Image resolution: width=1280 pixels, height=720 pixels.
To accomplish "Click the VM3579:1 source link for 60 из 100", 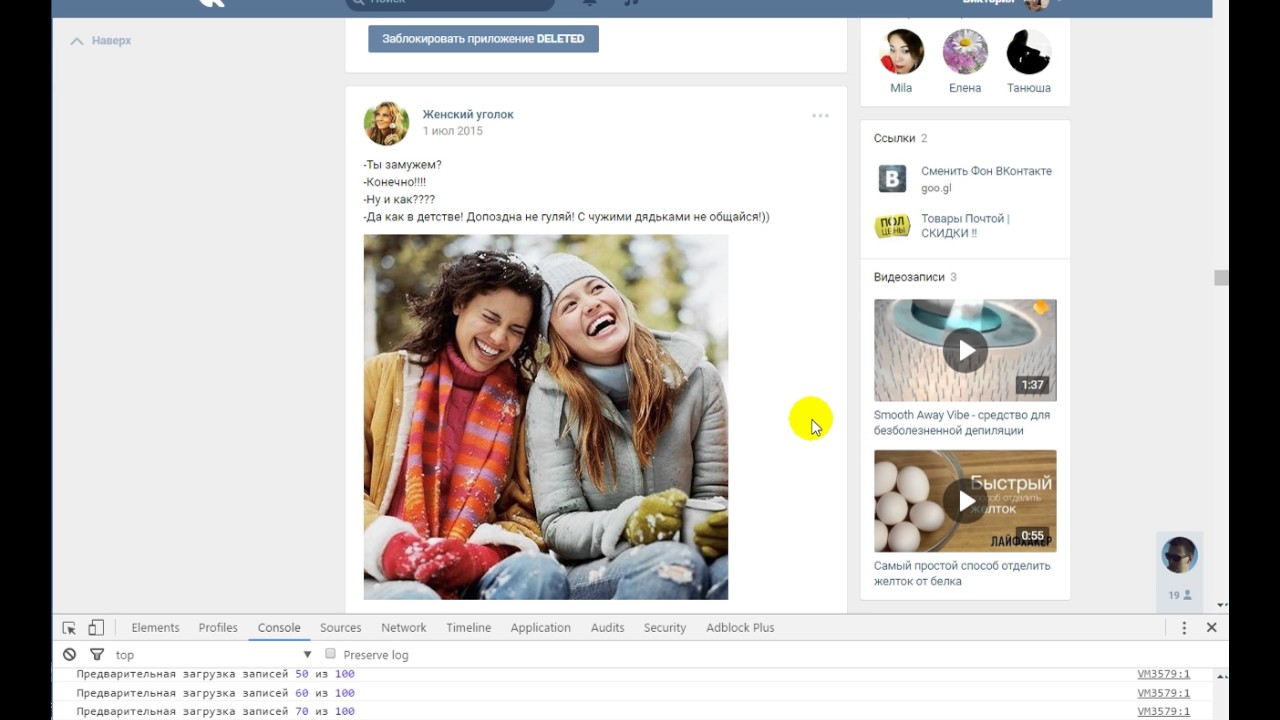I will (1163, 693).
